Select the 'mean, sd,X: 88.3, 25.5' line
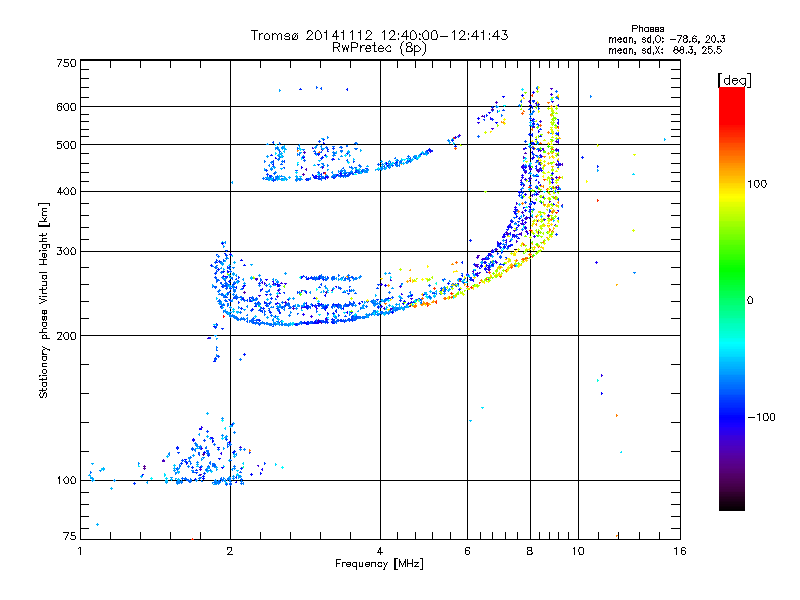This screenshot has height=600, width=800. (665, 50)
